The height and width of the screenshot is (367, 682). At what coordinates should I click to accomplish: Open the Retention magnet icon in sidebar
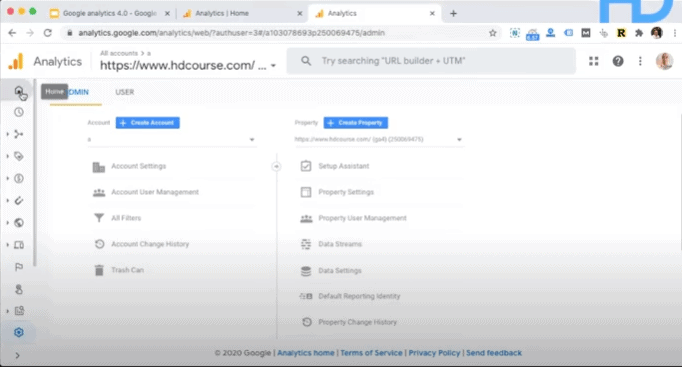coord(19,200)
